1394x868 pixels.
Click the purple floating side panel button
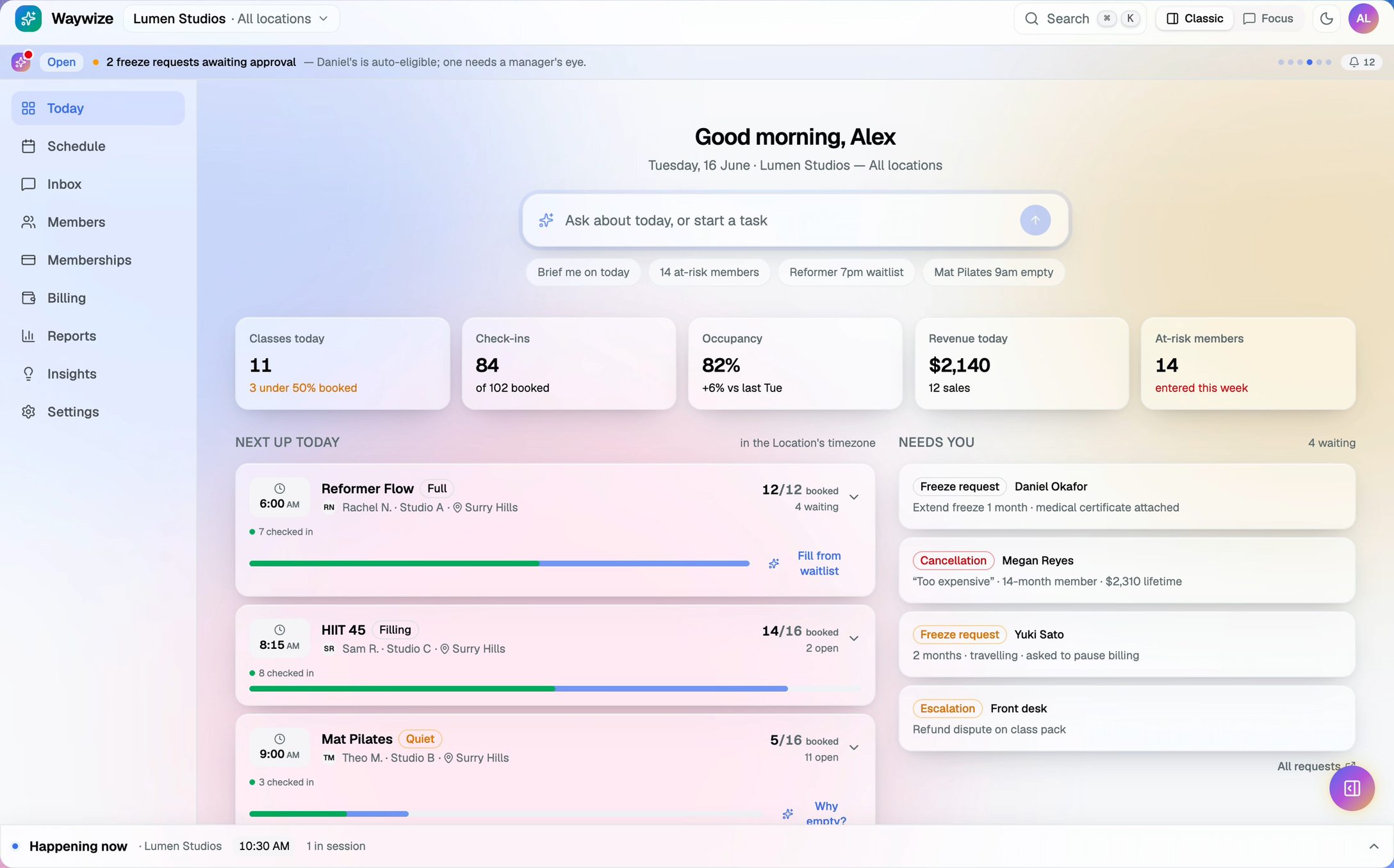tap(1352, 788)
